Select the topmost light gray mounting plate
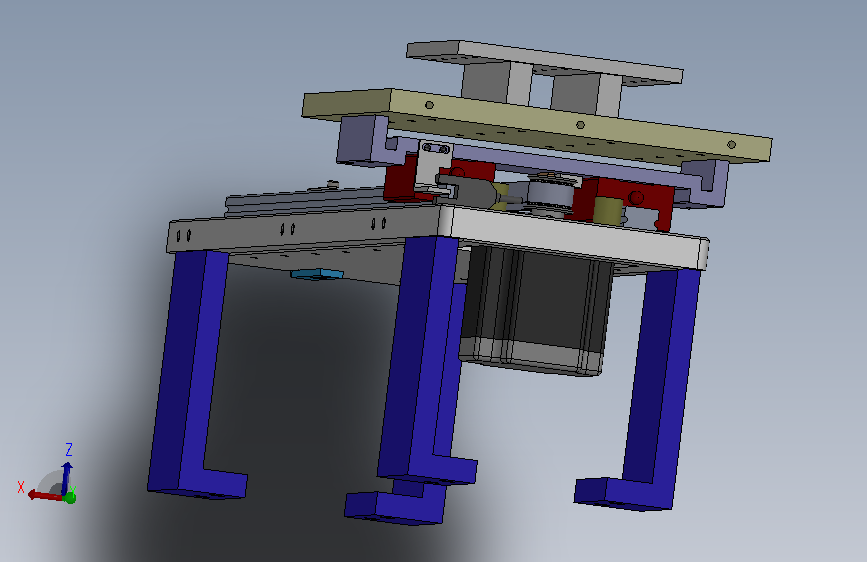The height and width of the screenshot is (562, 867). (545, 62)
